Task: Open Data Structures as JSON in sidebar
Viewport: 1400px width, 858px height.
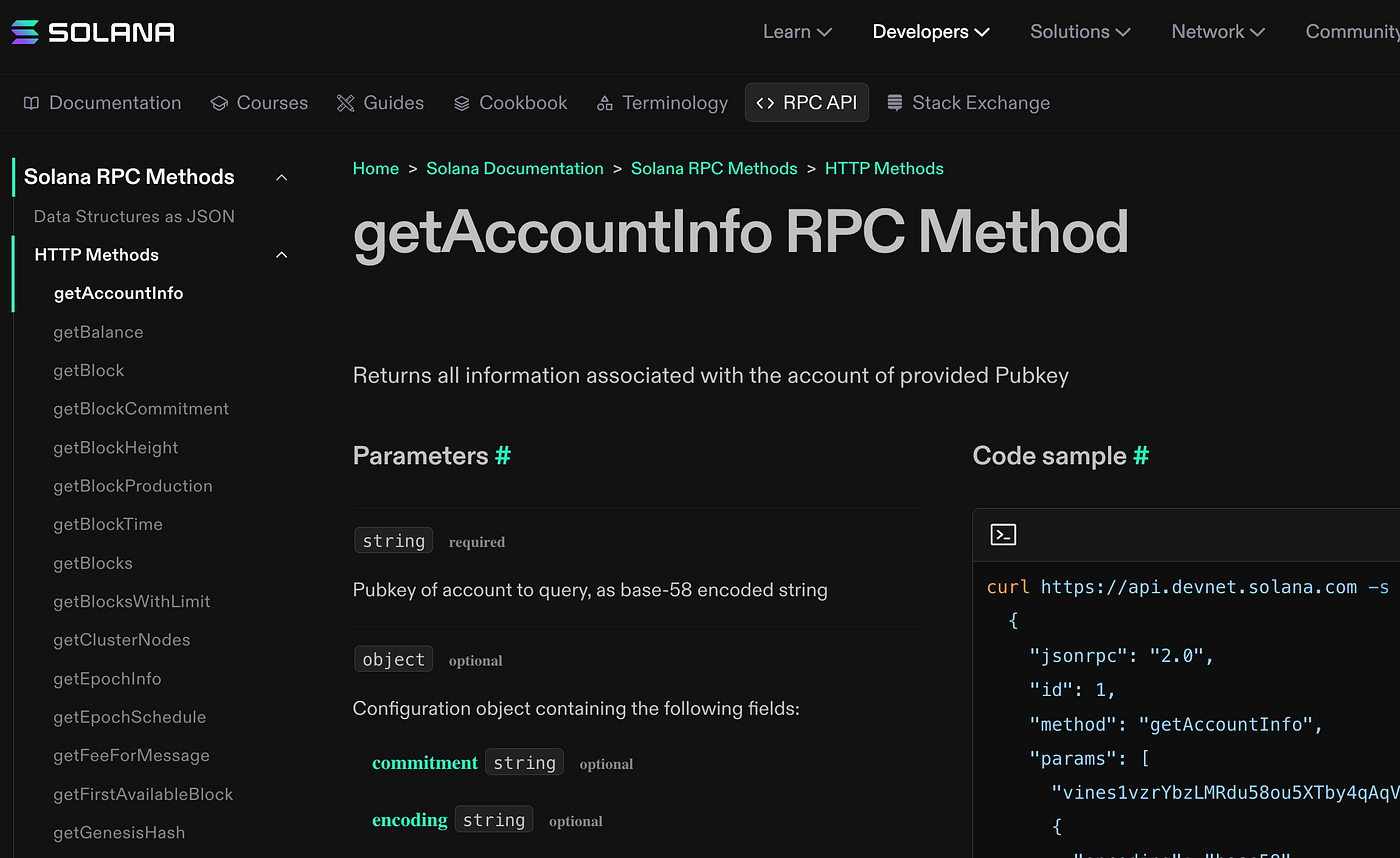Action: click(134, 217)
